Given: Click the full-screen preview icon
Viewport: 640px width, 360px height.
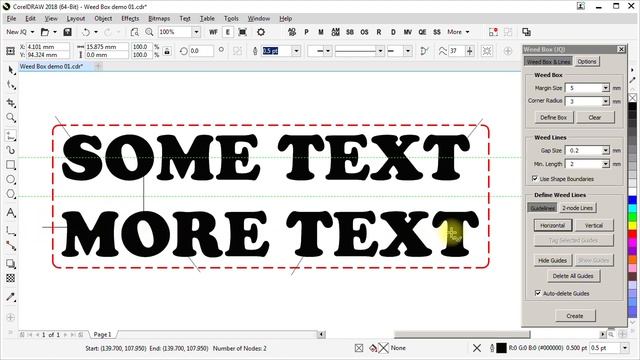Looking at the screenshot, I should pyautogui.click(x=242, y=32).
